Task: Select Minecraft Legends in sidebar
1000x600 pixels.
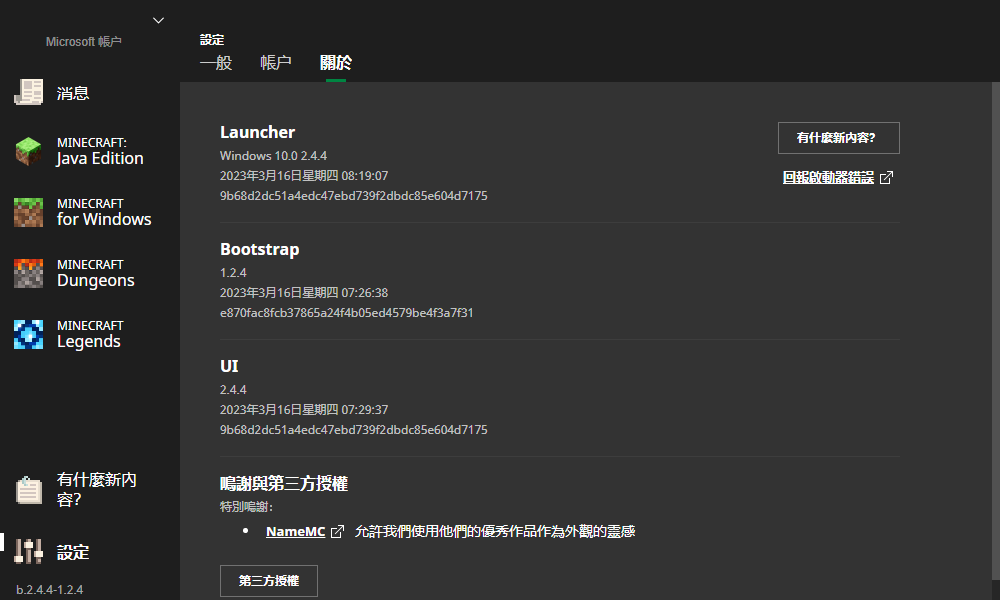Action: (x=89, y=334)
